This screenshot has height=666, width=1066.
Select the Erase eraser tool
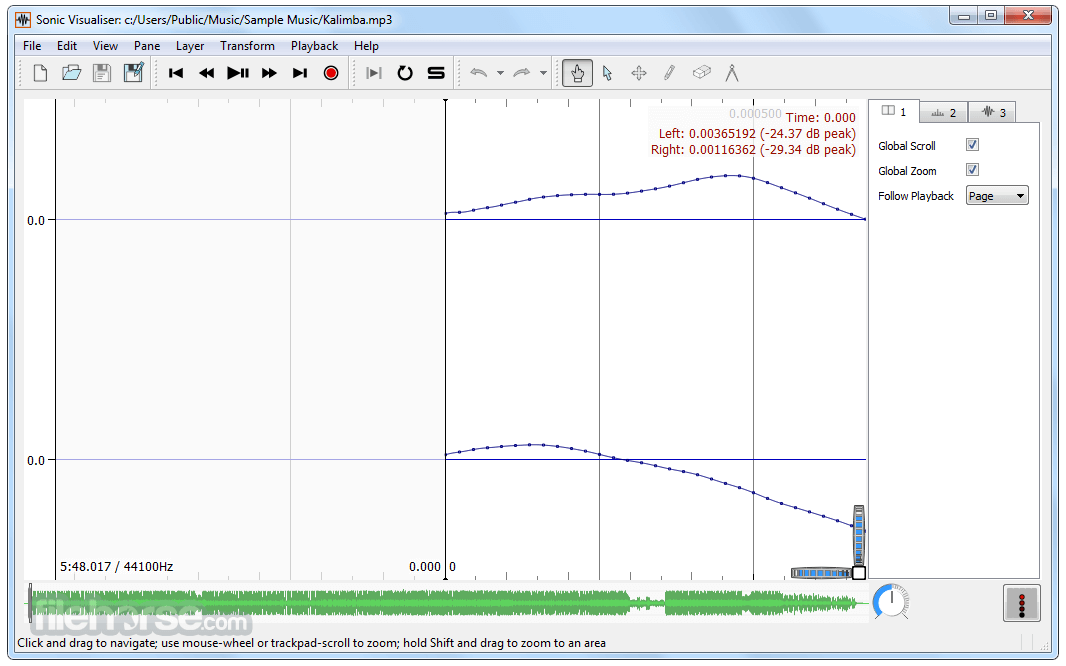pyautogui.click(x=702, y=72)
